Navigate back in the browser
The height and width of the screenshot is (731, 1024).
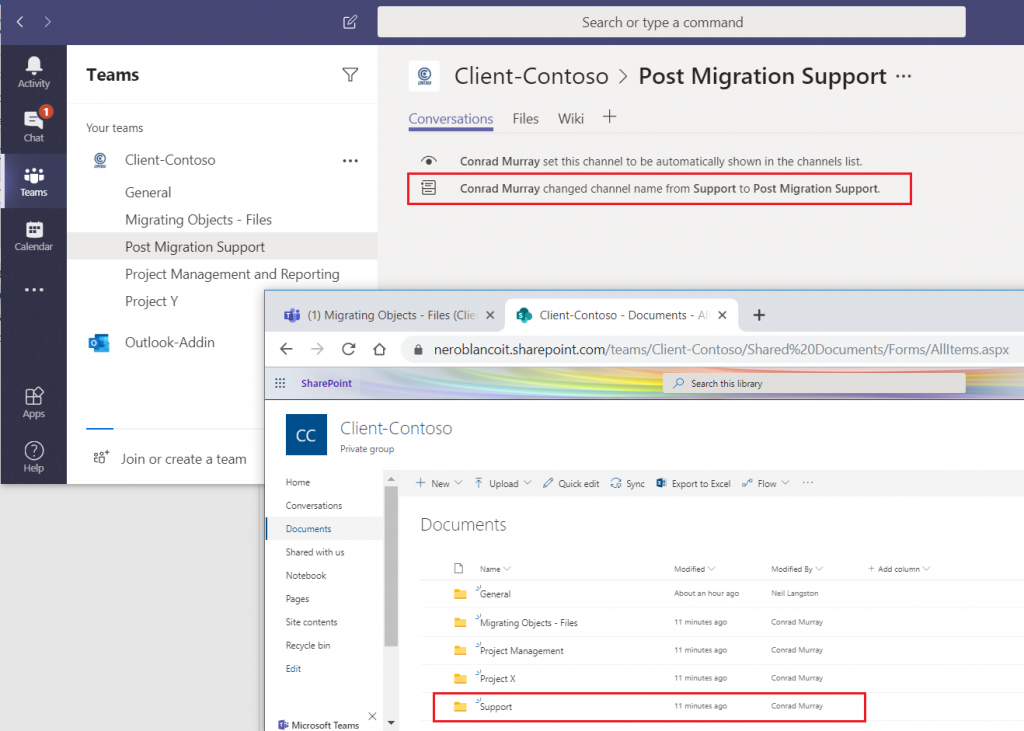pos(286,349)
